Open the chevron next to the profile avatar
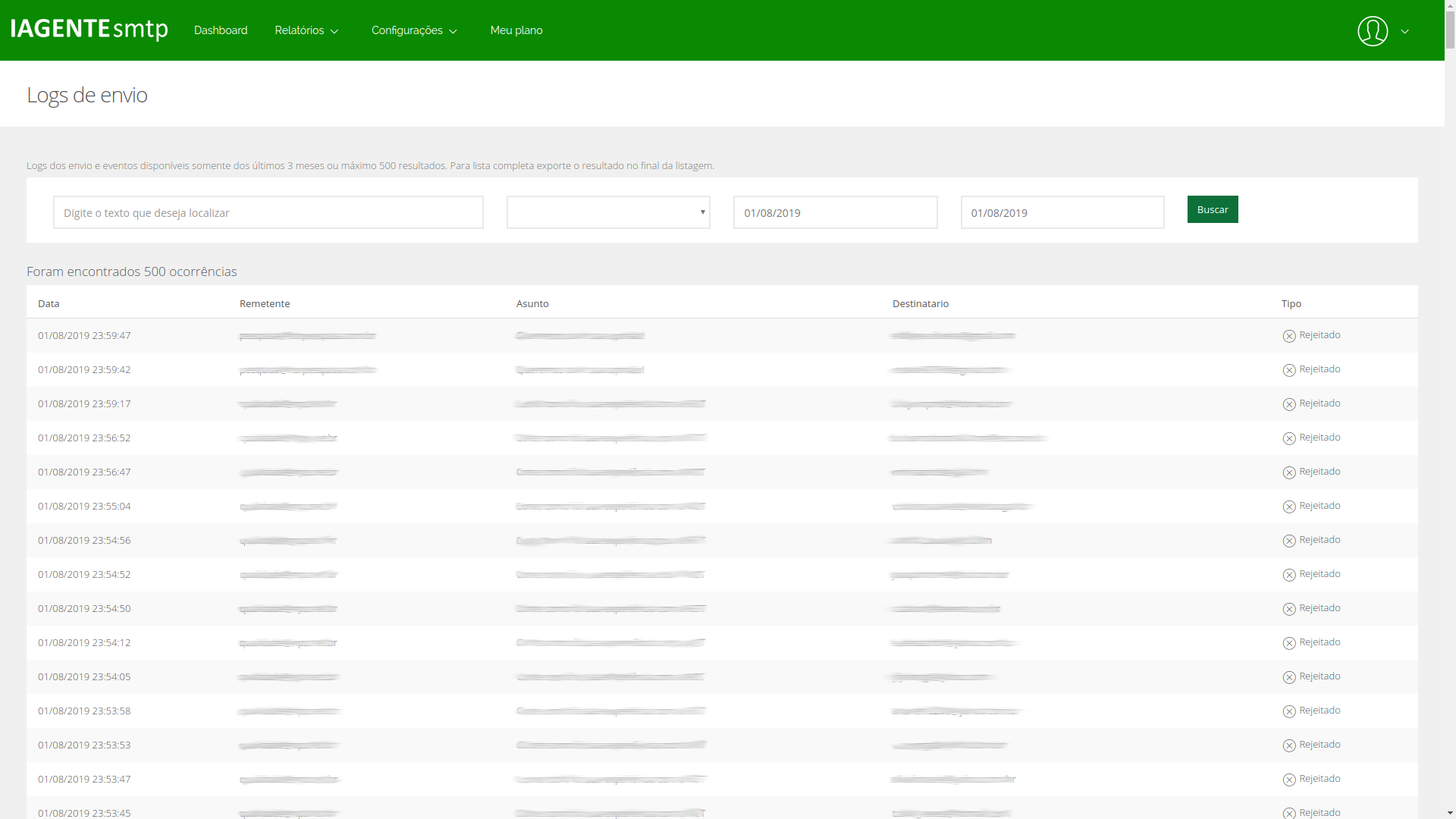This screenshot has height=819, width=1456. [x=1405, y=31]
